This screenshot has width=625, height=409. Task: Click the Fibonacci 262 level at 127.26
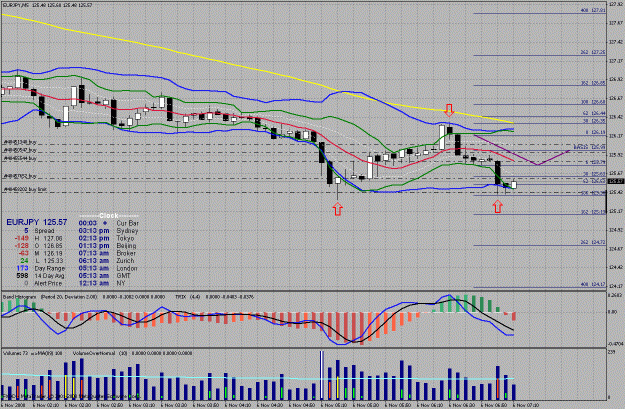(593, 52)
